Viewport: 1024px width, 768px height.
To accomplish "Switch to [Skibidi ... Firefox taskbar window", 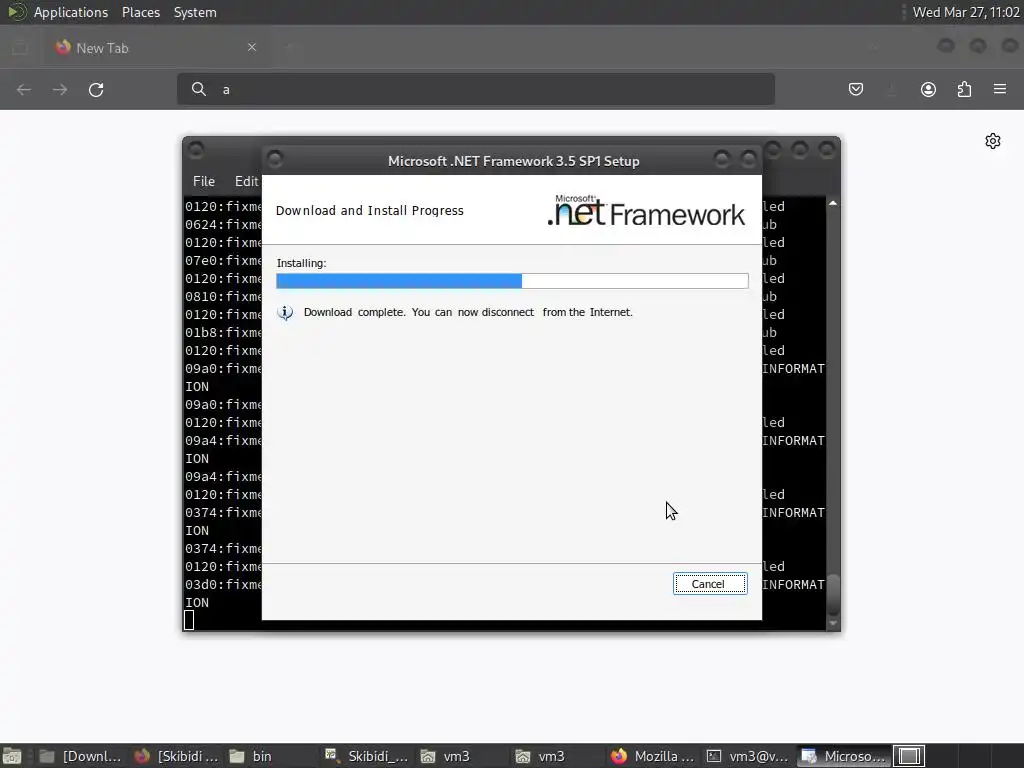I will [176, 756].
